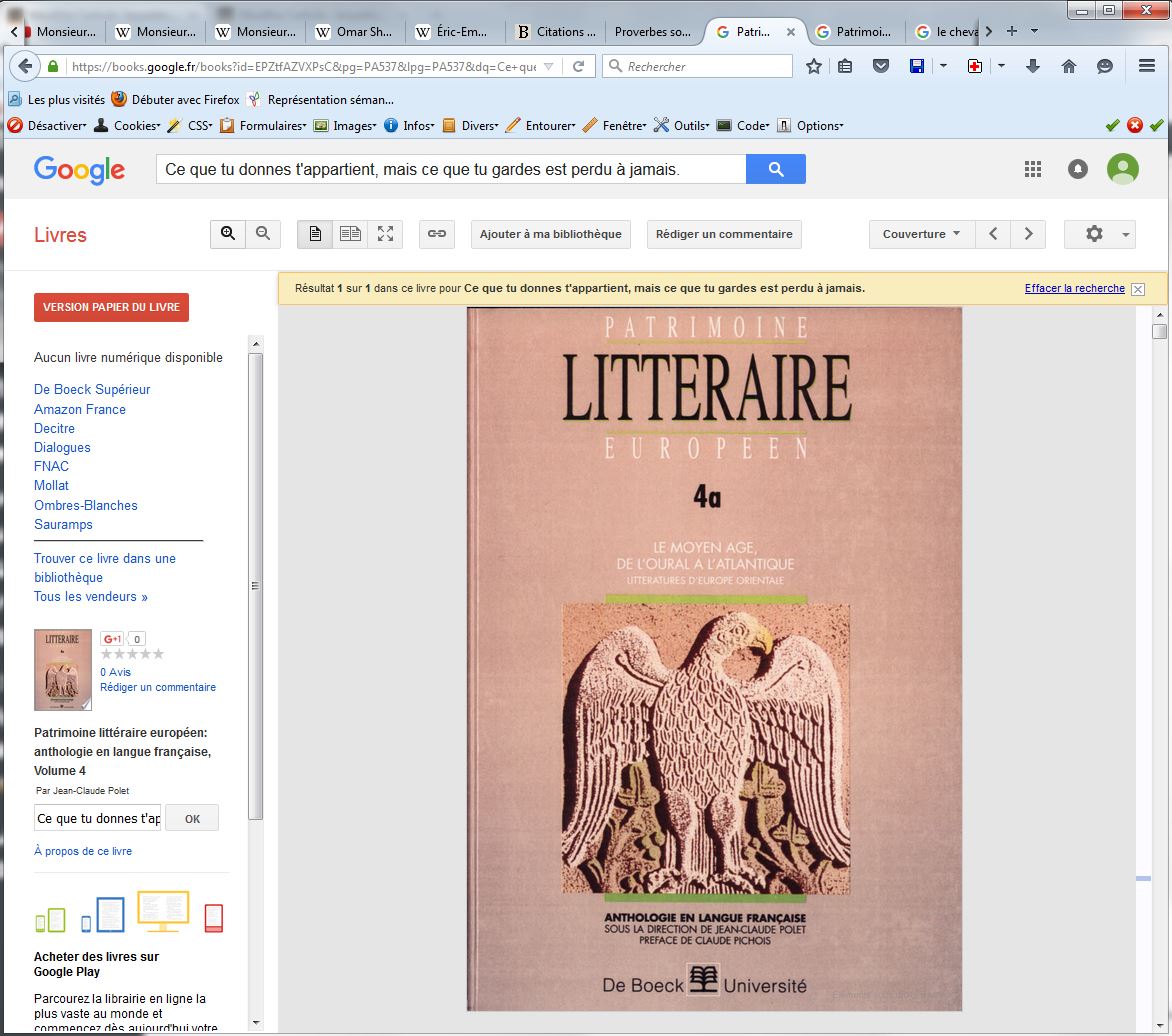Click the blue Google search button

(x=775, y=169)
